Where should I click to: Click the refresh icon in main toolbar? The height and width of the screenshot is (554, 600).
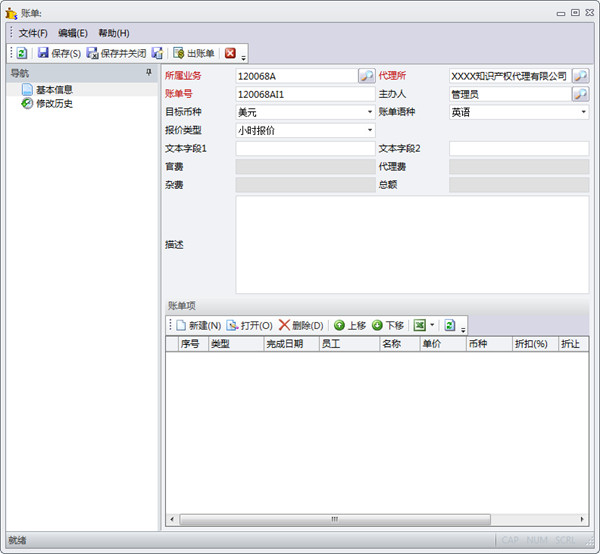click(22, 53)
